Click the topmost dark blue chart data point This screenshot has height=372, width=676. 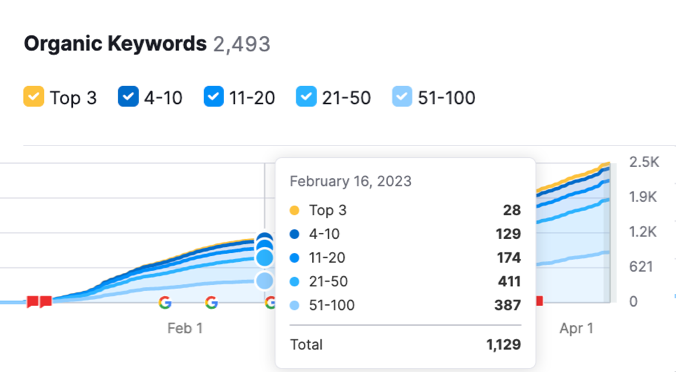[x=264, y=238]
